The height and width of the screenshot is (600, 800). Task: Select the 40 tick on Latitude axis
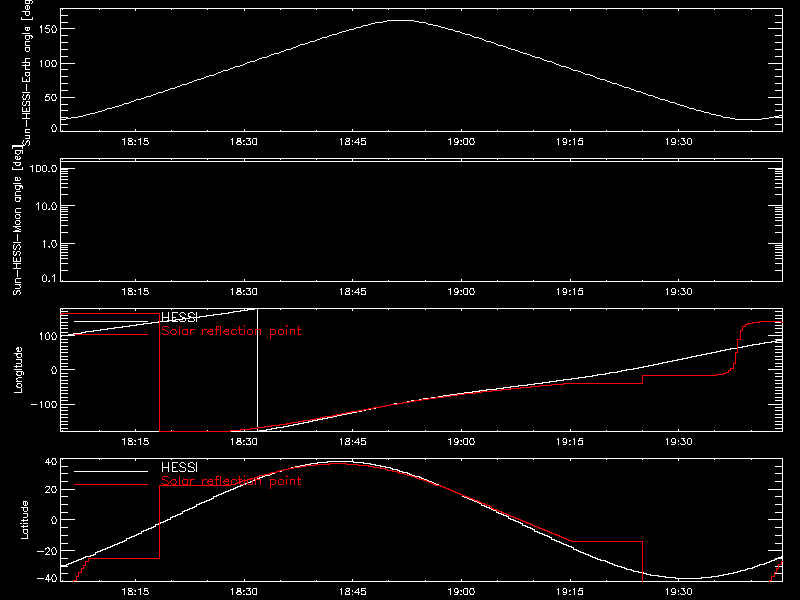[51, 462]
